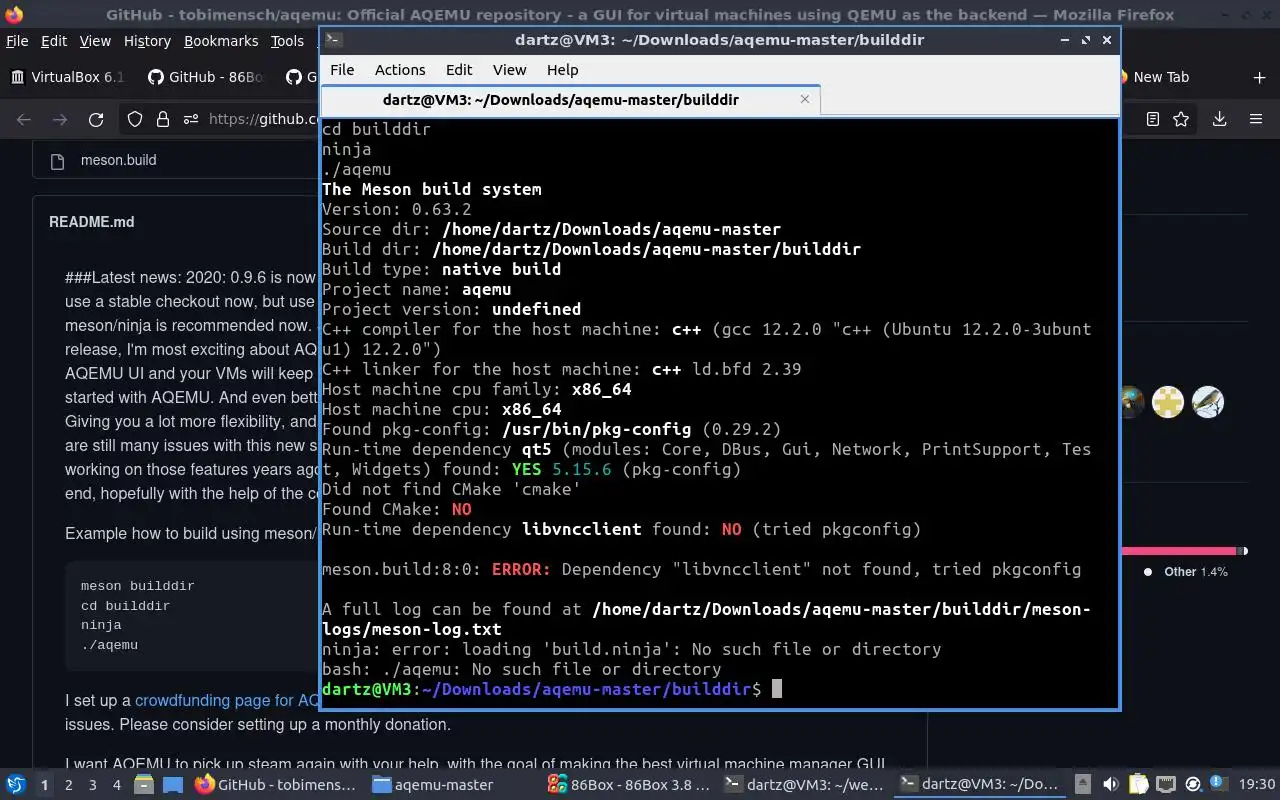This screenshot has width=1280, height=800.
Task: Open Firefox File menu
Action: tap(17, 41)
